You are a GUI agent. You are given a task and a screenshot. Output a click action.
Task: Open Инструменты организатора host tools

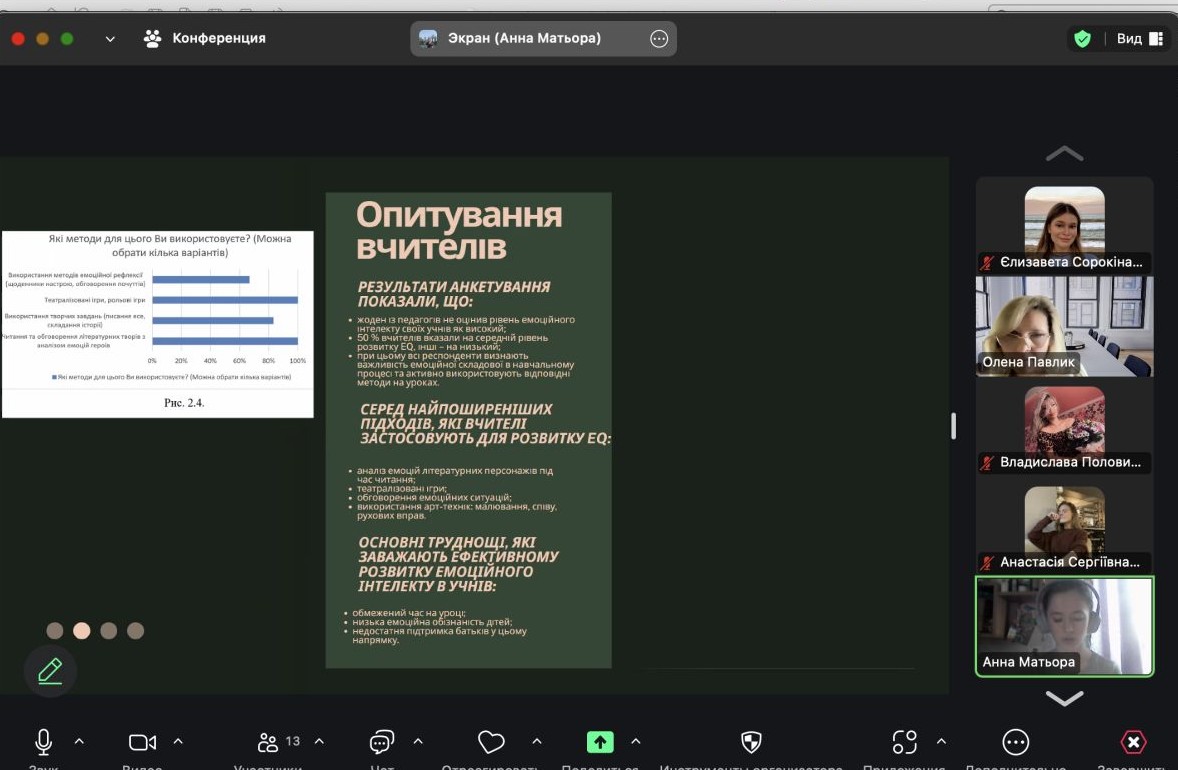click(x=751, y=741)
